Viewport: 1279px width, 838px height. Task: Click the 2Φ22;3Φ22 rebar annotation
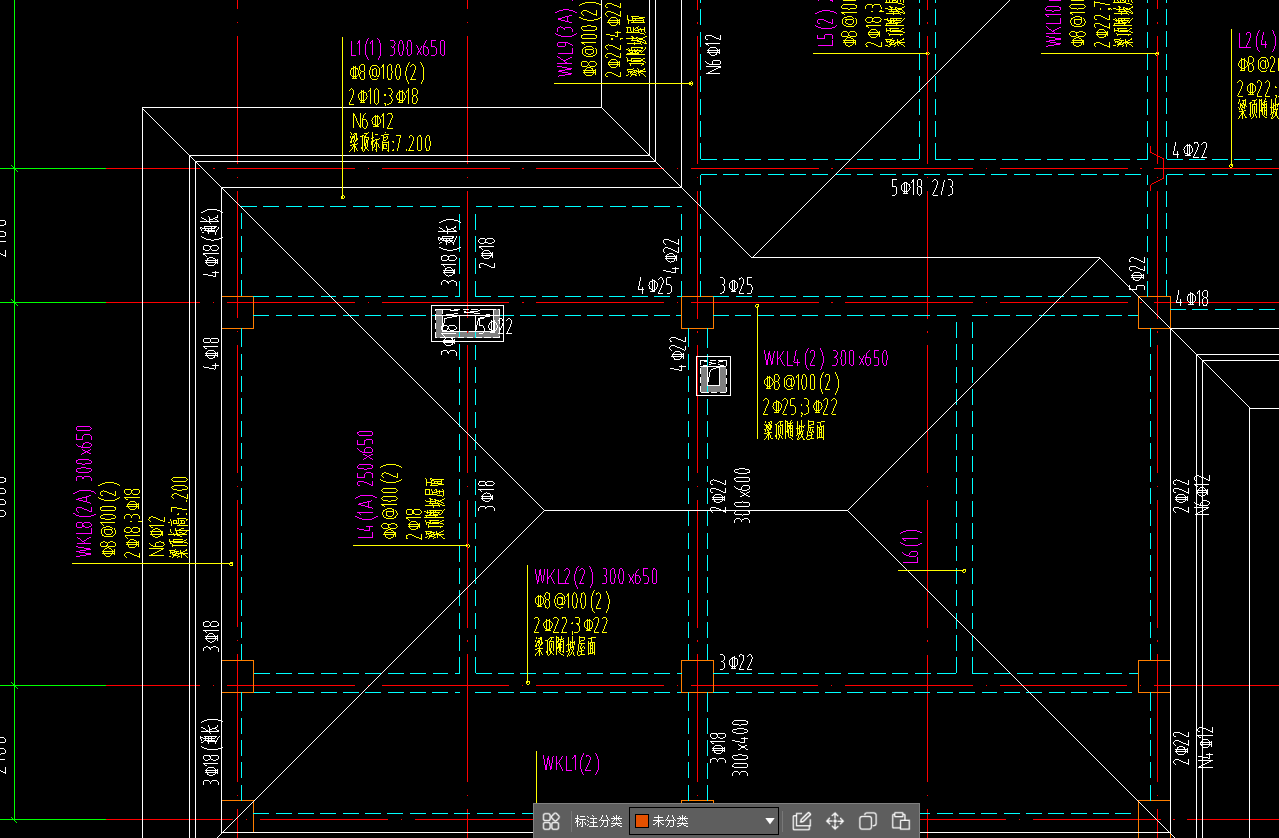click(x=571, y=626)
